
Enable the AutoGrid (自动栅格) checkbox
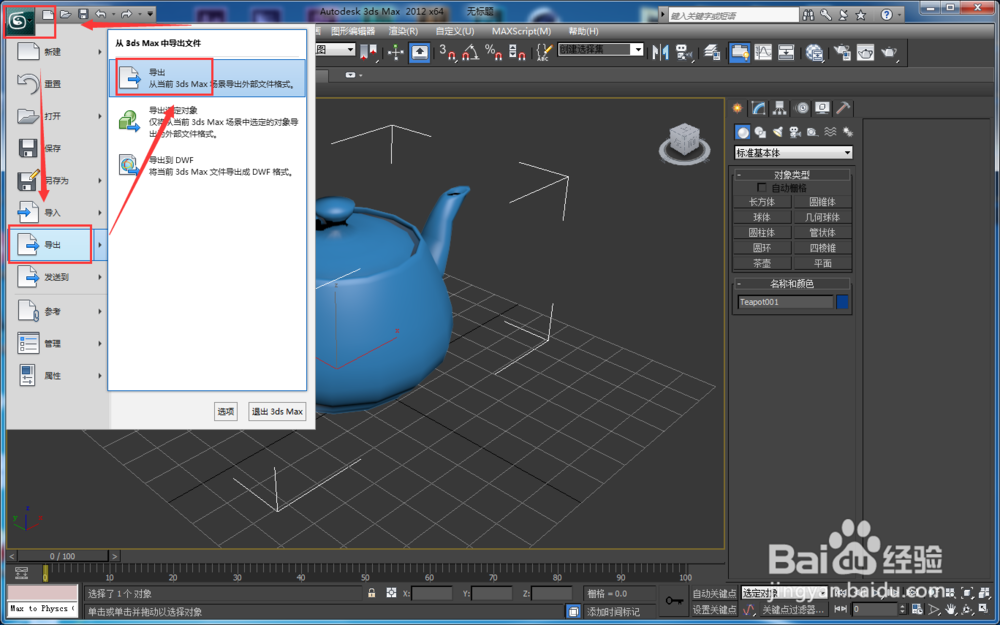(x=761, y=188)
